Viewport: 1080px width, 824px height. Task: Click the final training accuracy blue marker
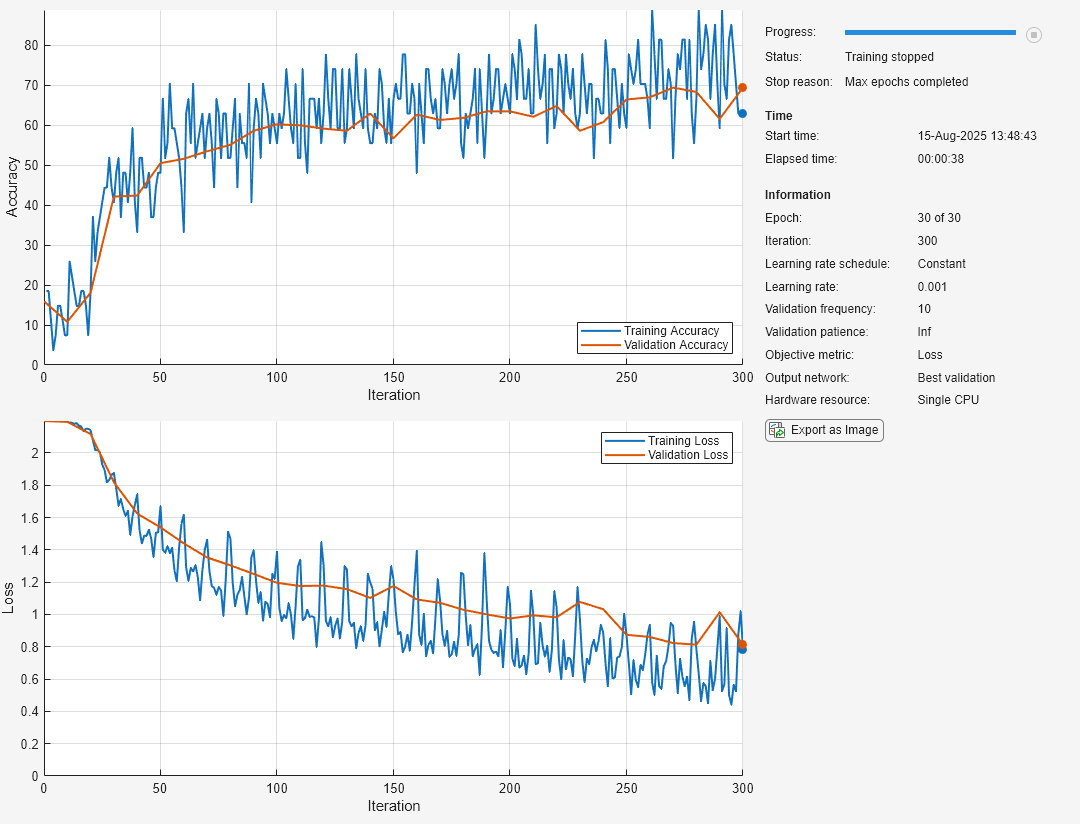[742, 114]
